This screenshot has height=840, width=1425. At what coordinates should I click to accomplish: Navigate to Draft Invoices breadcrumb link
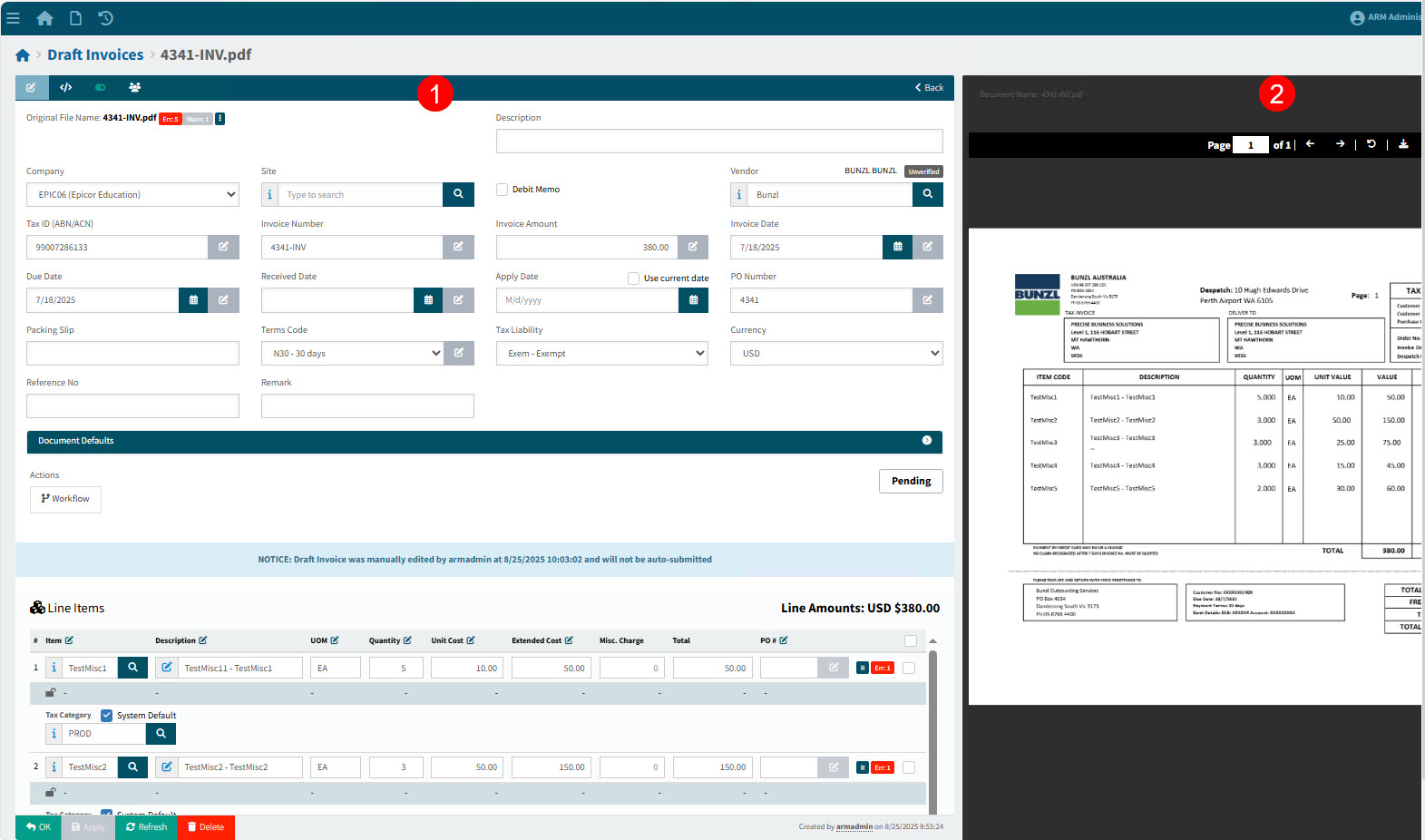point(95,55)
